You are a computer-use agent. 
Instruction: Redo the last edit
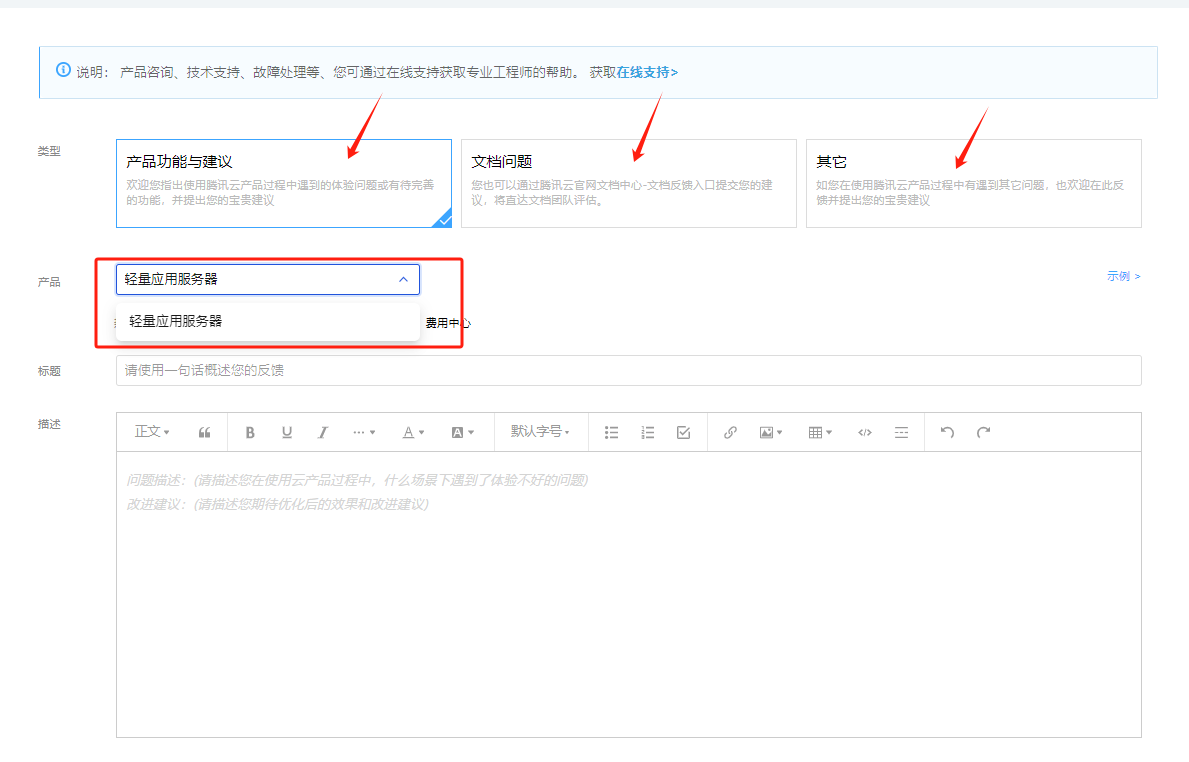pos(984,432)
